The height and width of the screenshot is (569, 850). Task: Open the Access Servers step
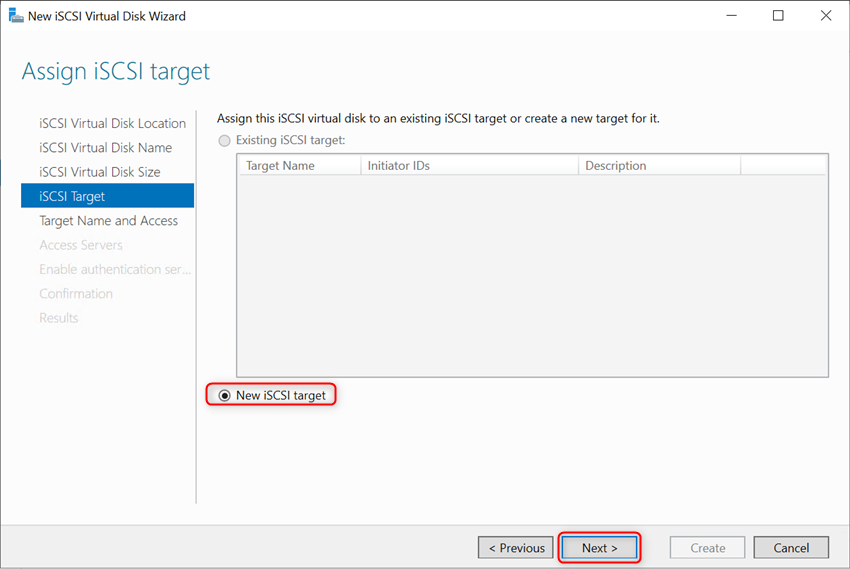click(81, 245)
